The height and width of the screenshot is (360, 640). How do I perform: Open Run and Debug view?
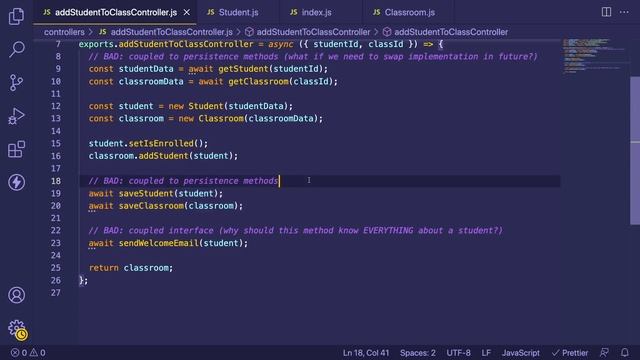click(x=16, y=116)
